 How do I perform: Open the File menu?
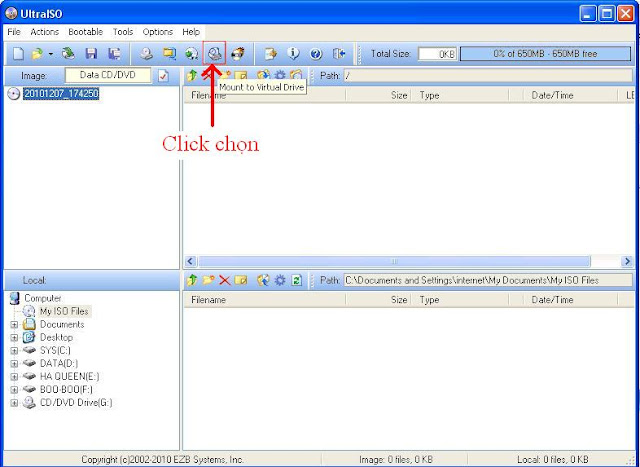click(x=14, y=32)
